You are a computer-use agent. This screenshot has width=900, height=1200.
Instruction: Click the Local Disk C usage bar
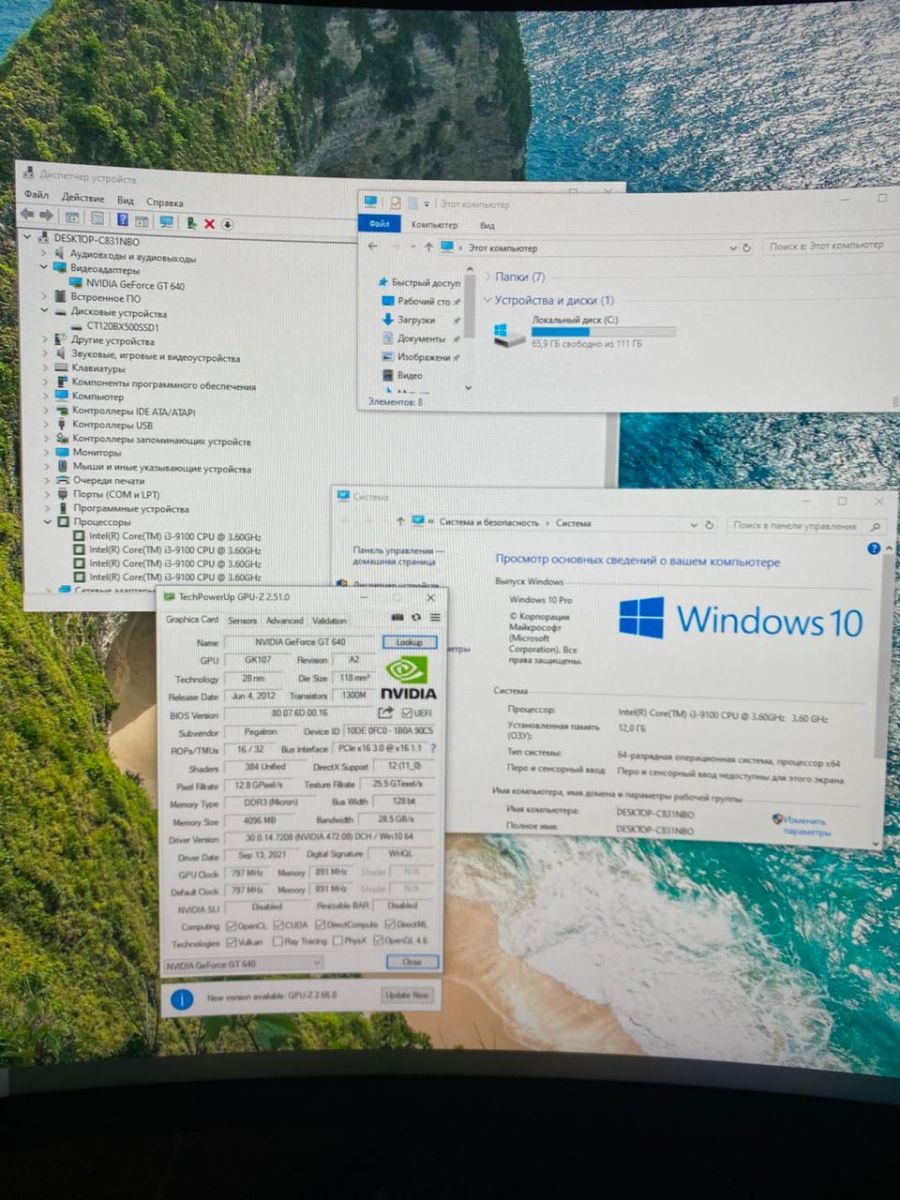pos(603,331)
